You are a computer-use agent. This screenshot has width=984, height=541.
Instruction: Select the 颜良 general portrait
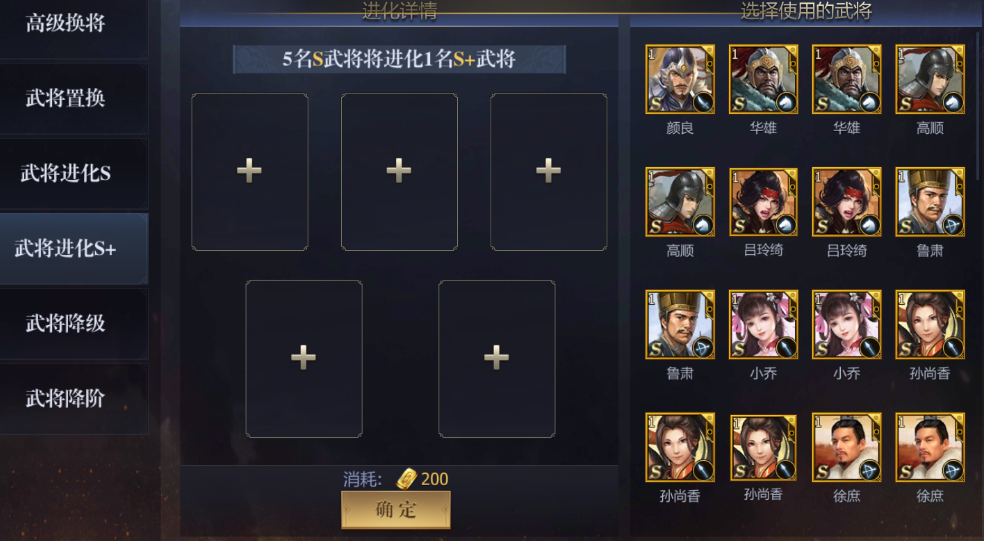coord(680,79)
